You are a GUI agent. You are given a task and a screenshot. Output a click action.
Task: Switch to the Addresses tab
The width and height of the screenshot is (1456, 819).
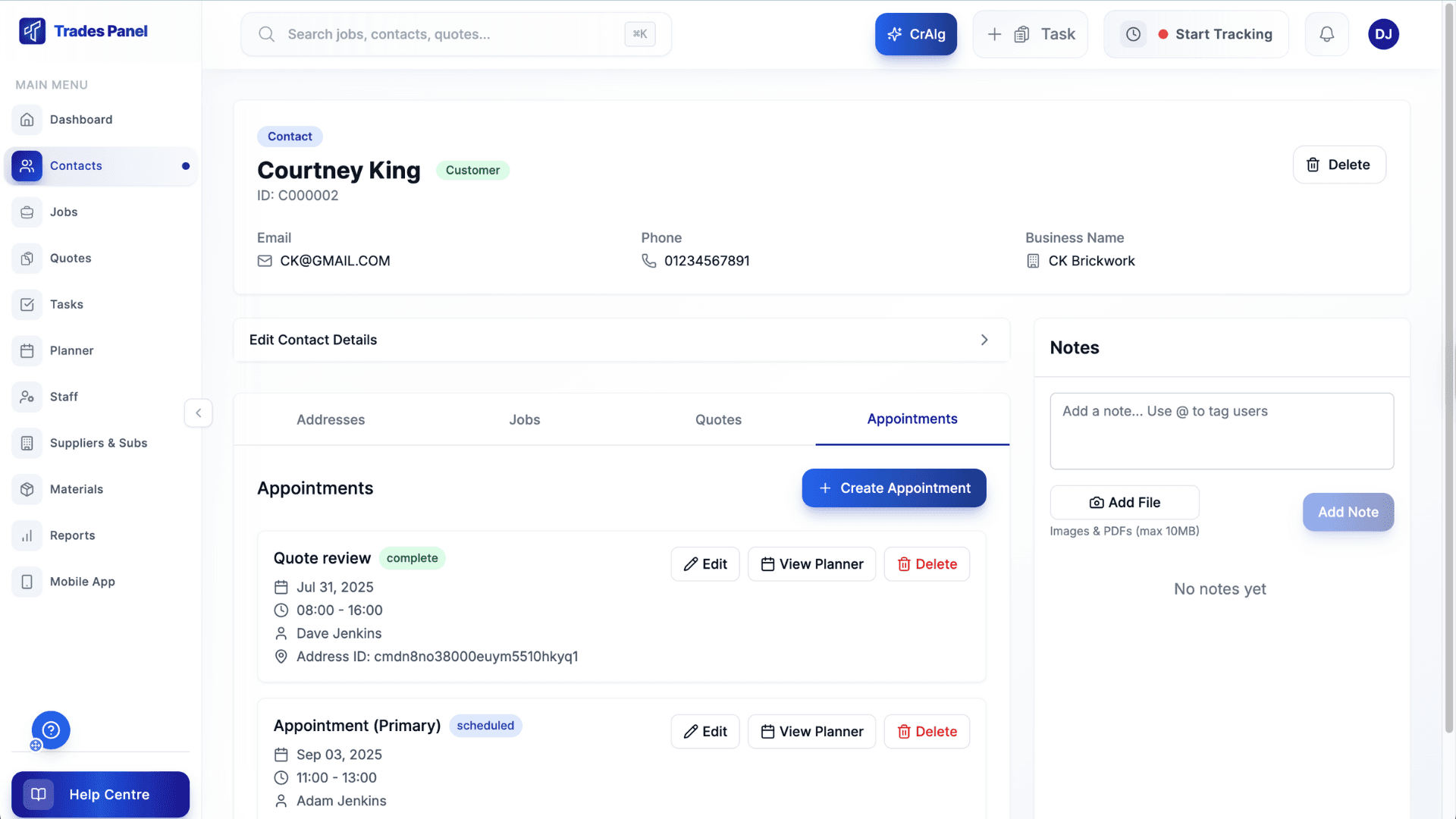[331, 419]
